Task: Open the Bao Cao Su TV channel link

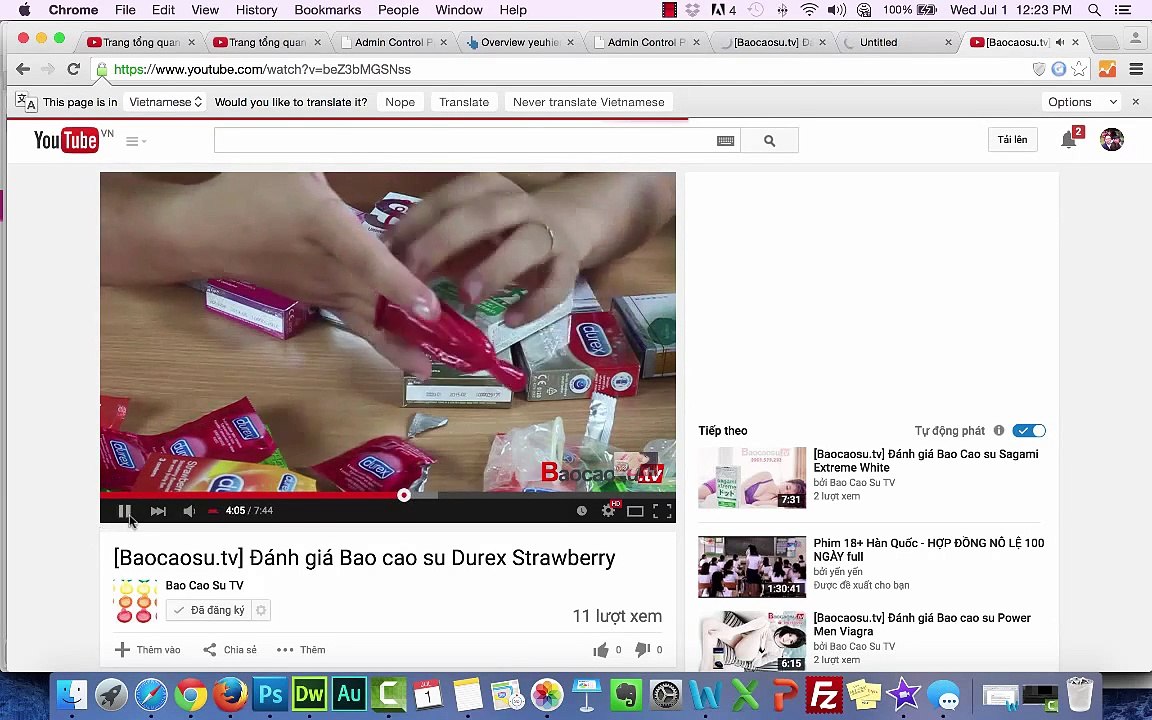Action: [204, 586]
